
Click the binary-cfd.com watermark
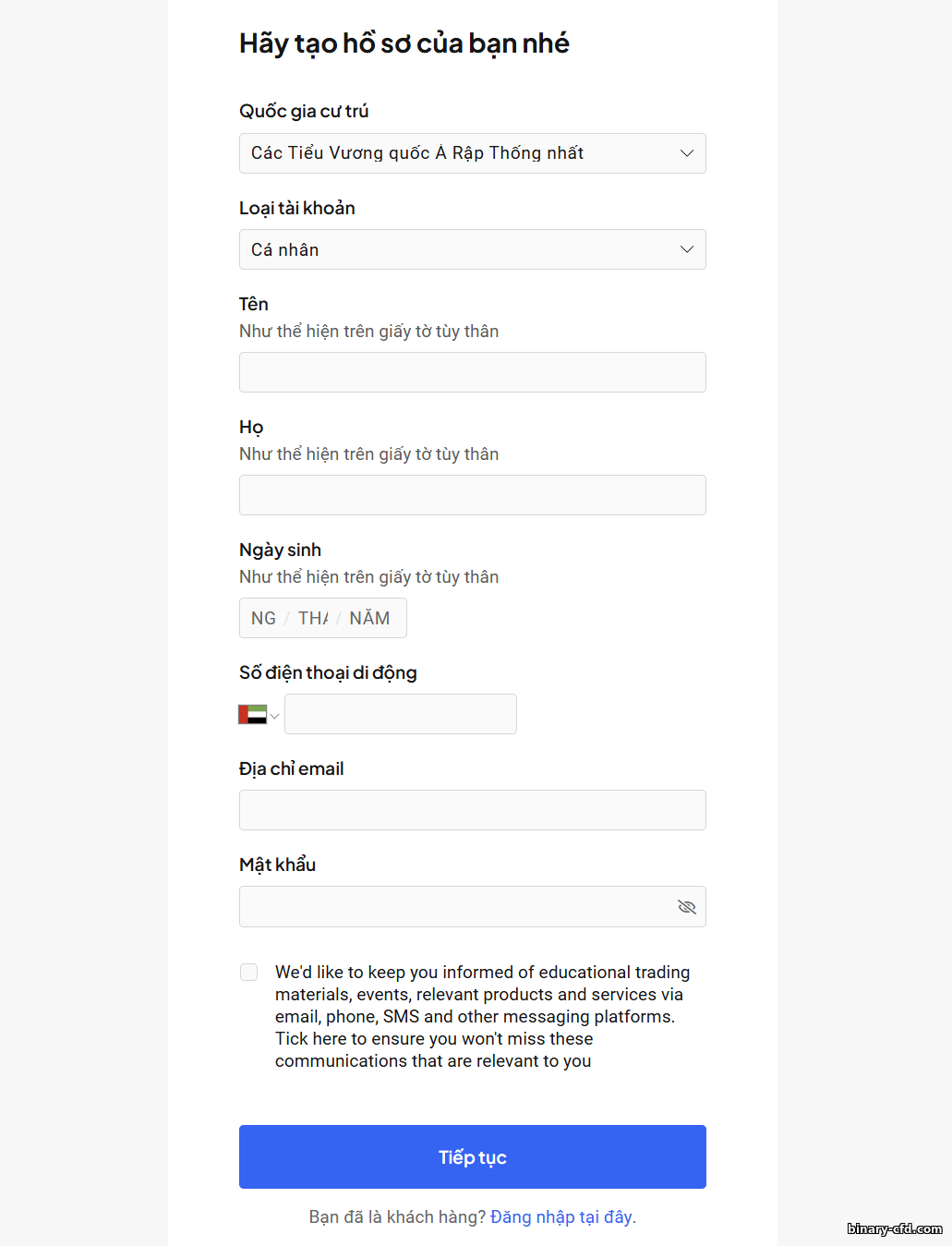coord(894,1228)
